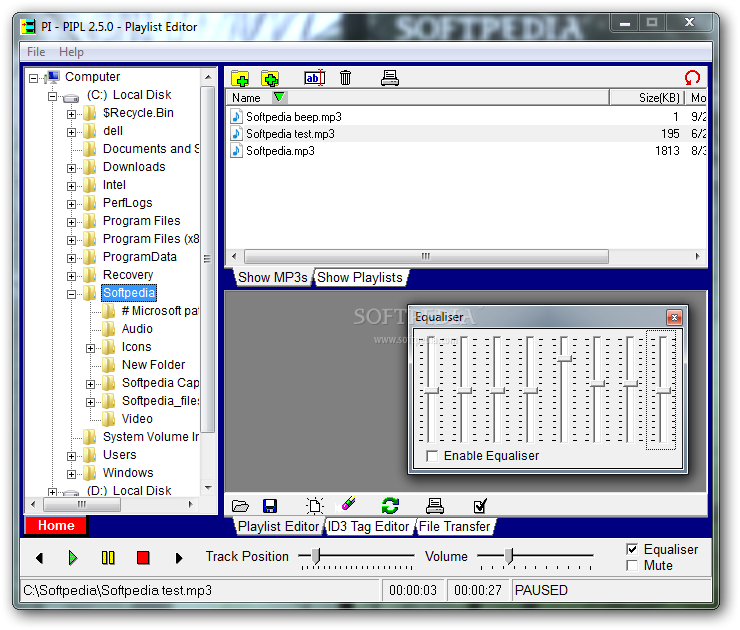Image resolution: width=740 pixels, height=630 pixels.
Task: Click the first add-folder icon with green plus
Action: coord(240,78)
